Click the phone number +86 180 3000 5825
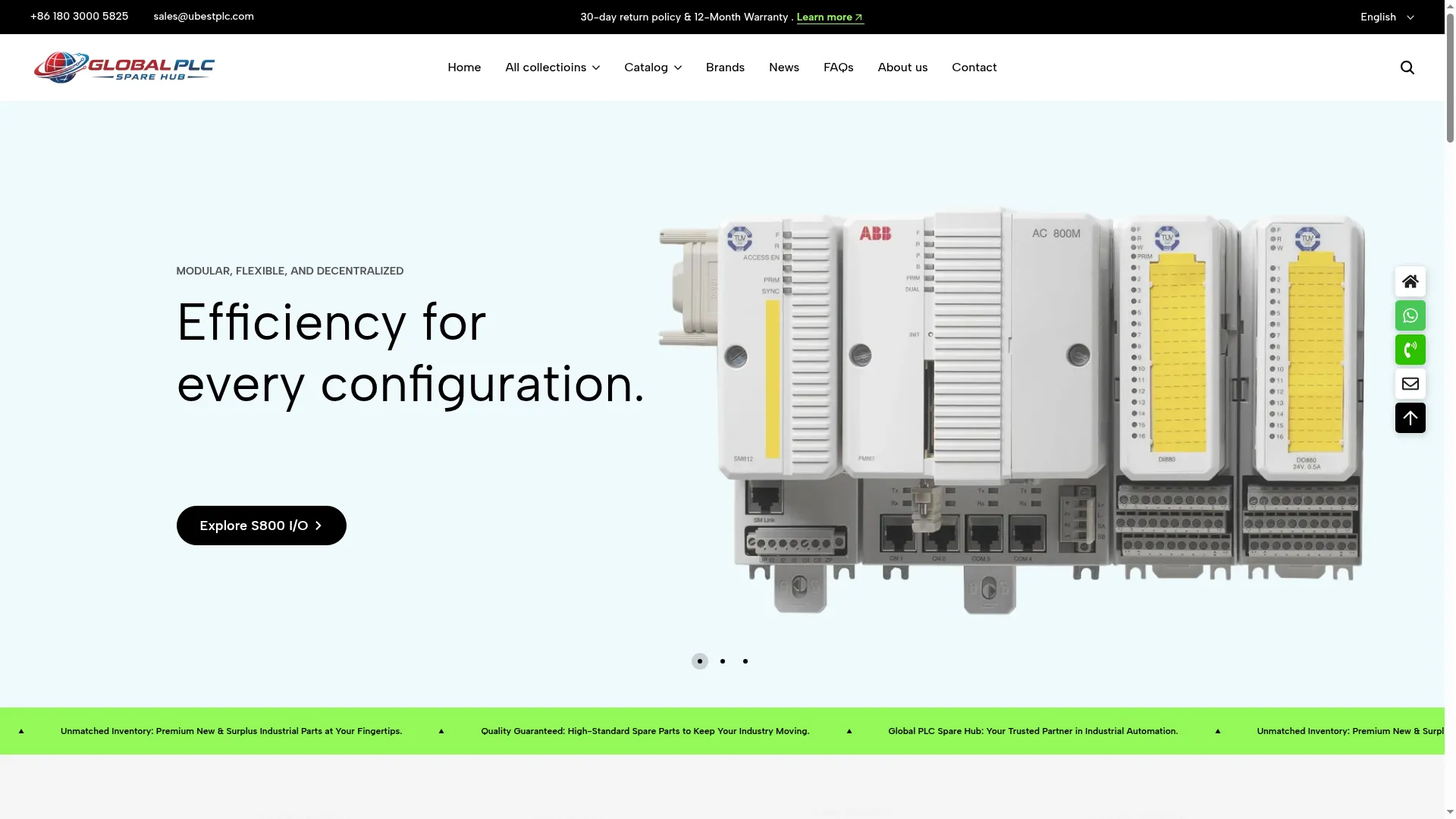 [79, 16]
